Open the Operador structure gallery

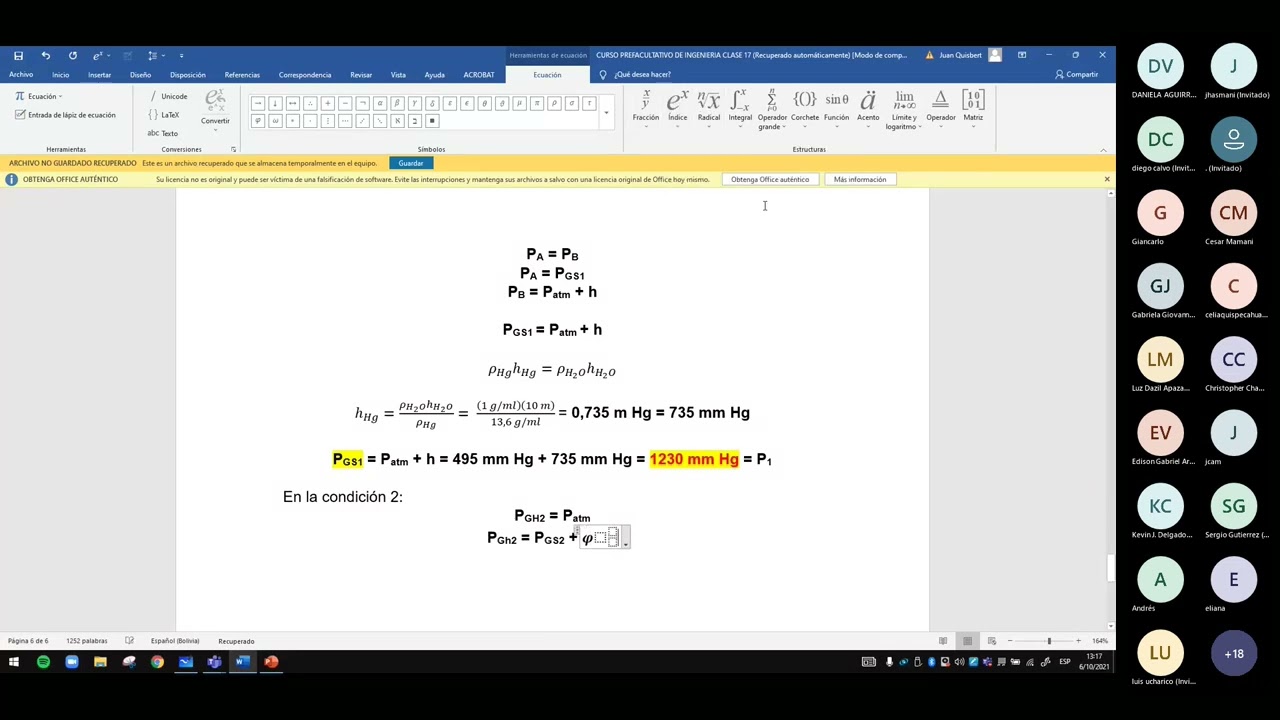pyautogui.click(x=940, y=109)
